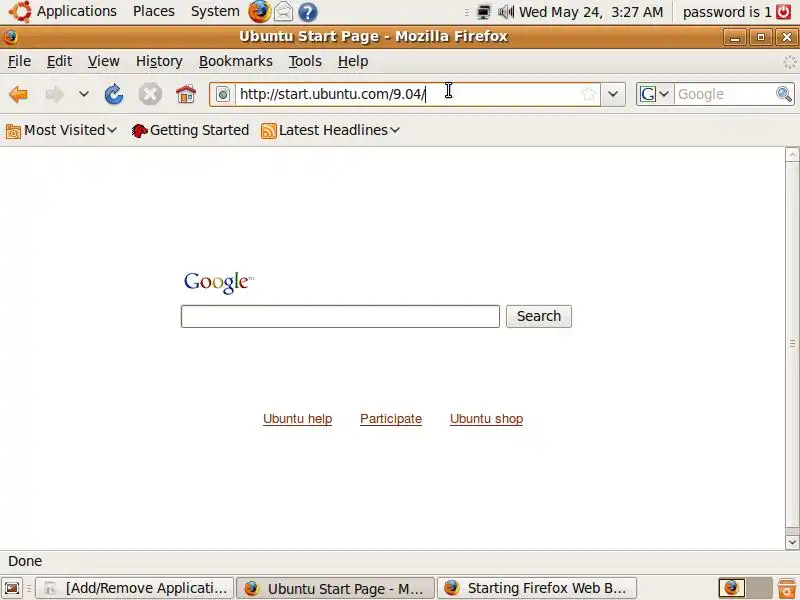800x600 pixels.
Task: Click the 'password is 1' user switcher
Action: [728, 12]
